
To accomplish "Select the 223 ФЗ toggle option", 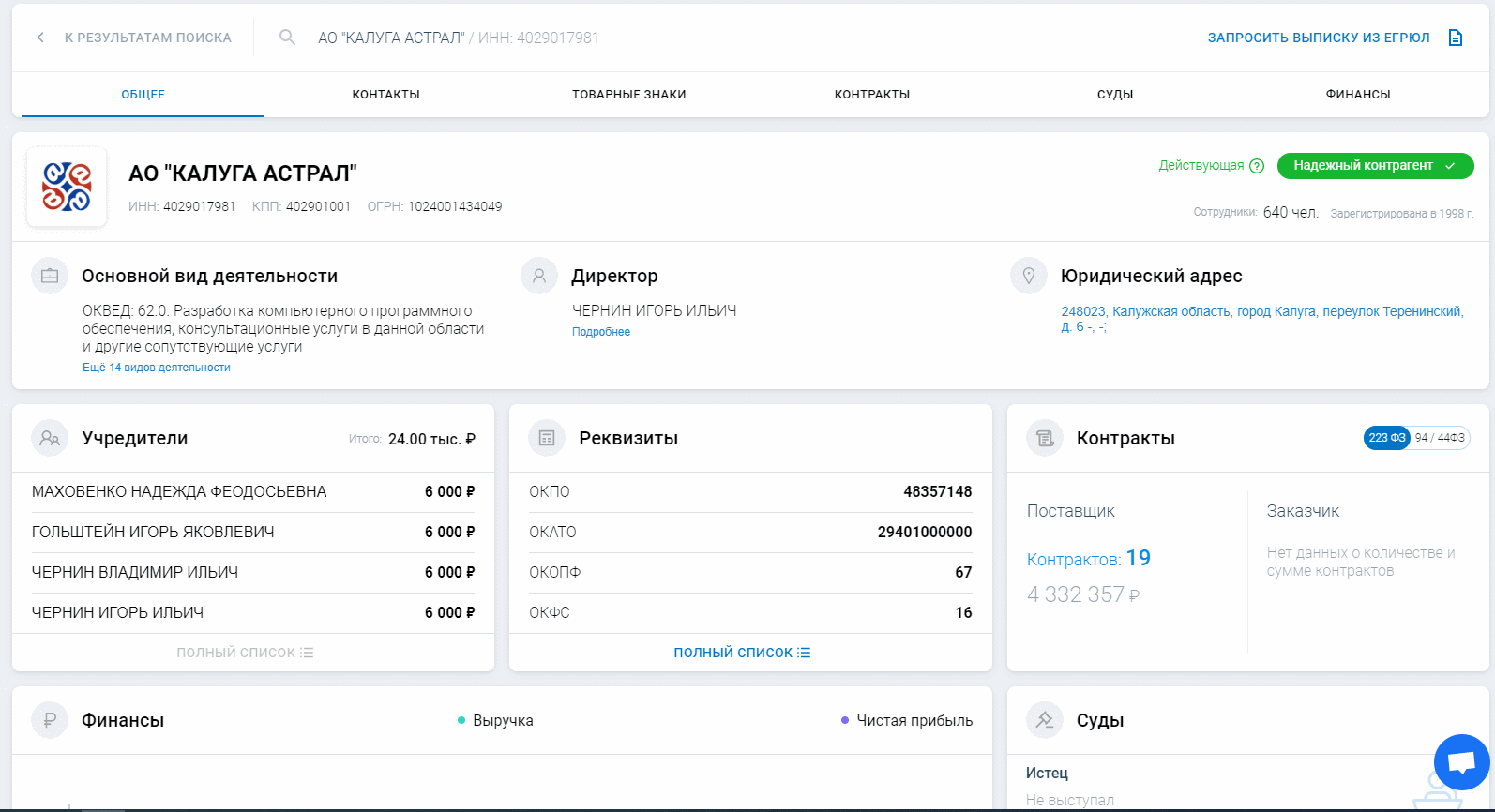I will coord(1386,438).
